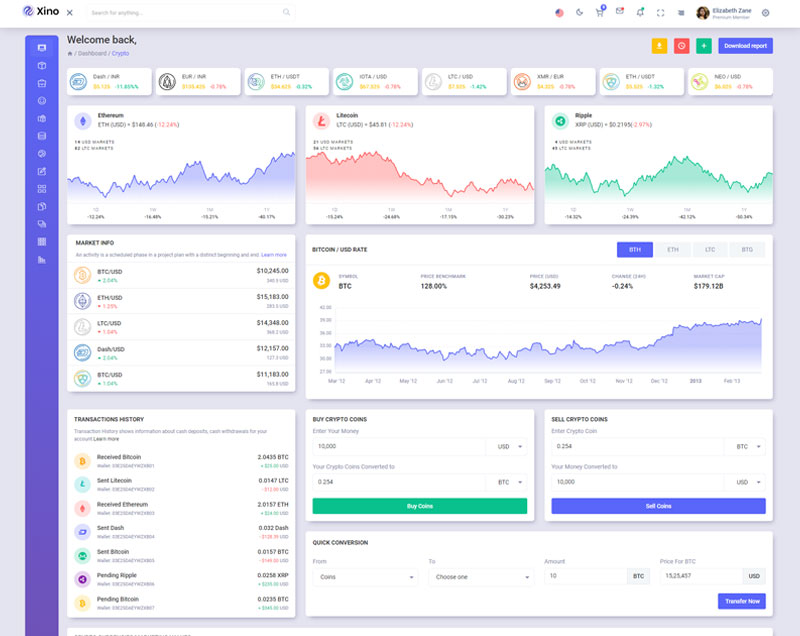This screenshot has height=636, width=800.
Task: Click the Download report button
Action: point(745,46)
